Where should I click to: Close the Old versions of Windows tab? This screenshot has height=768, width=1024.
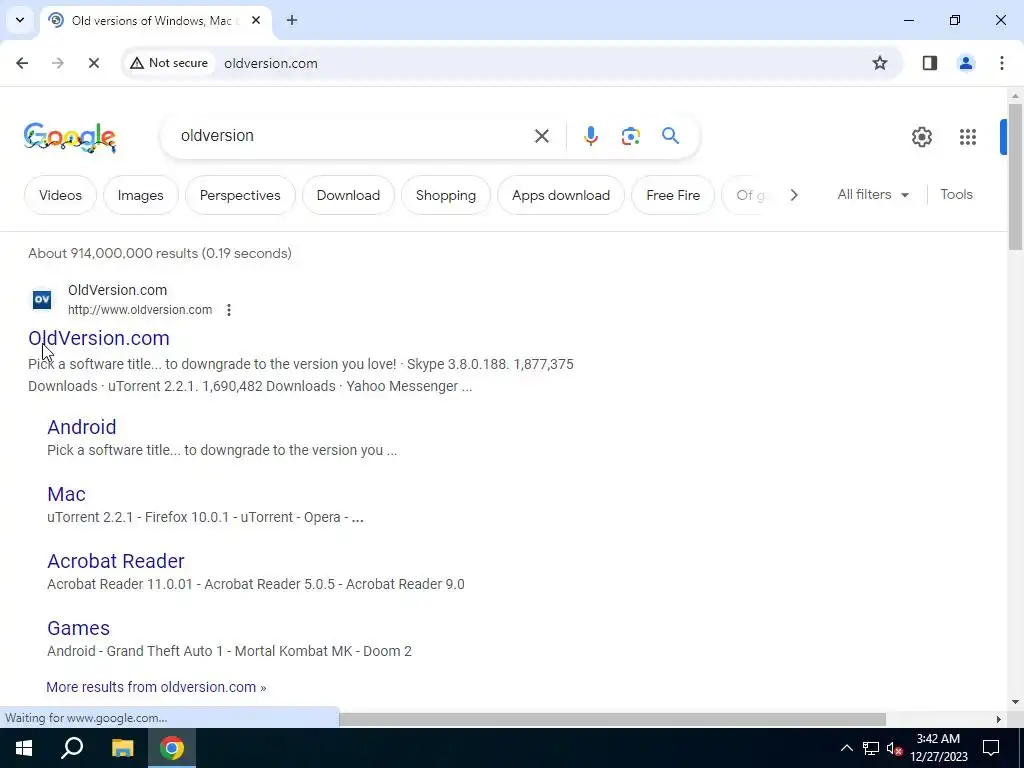pyautogui.click(x=256, y=20)
